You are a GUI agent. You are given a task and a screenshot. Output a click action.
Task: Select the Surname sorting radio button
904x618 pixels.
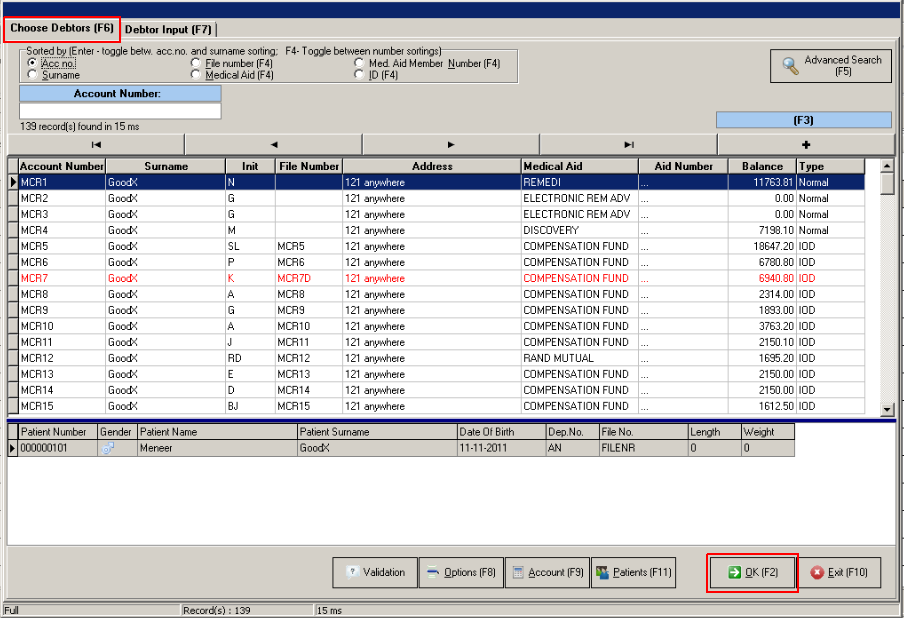(33, 75)
